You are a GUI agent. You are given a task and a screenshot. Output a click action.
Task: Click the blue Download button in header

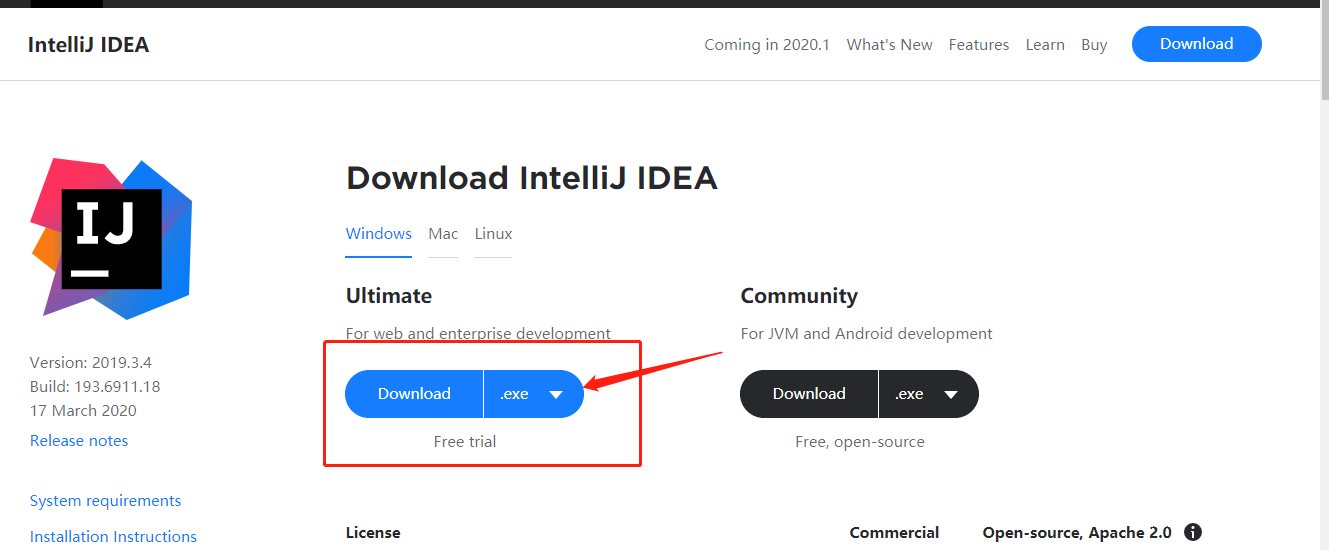pyautogui.click(x=1197, y=44)
